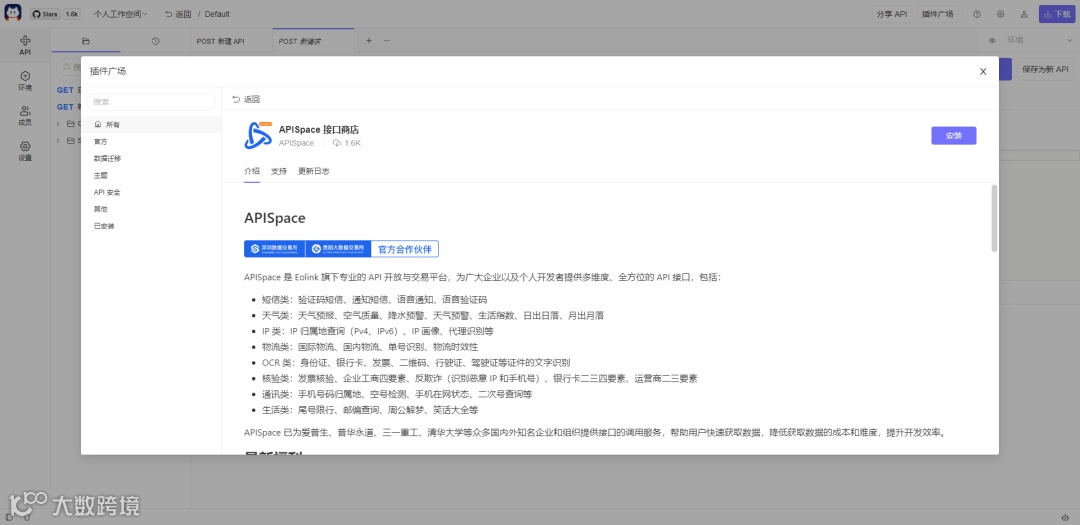Switch to 支持 tab
This screenshot has height=525, width=1080.
[x=279, y=171]
